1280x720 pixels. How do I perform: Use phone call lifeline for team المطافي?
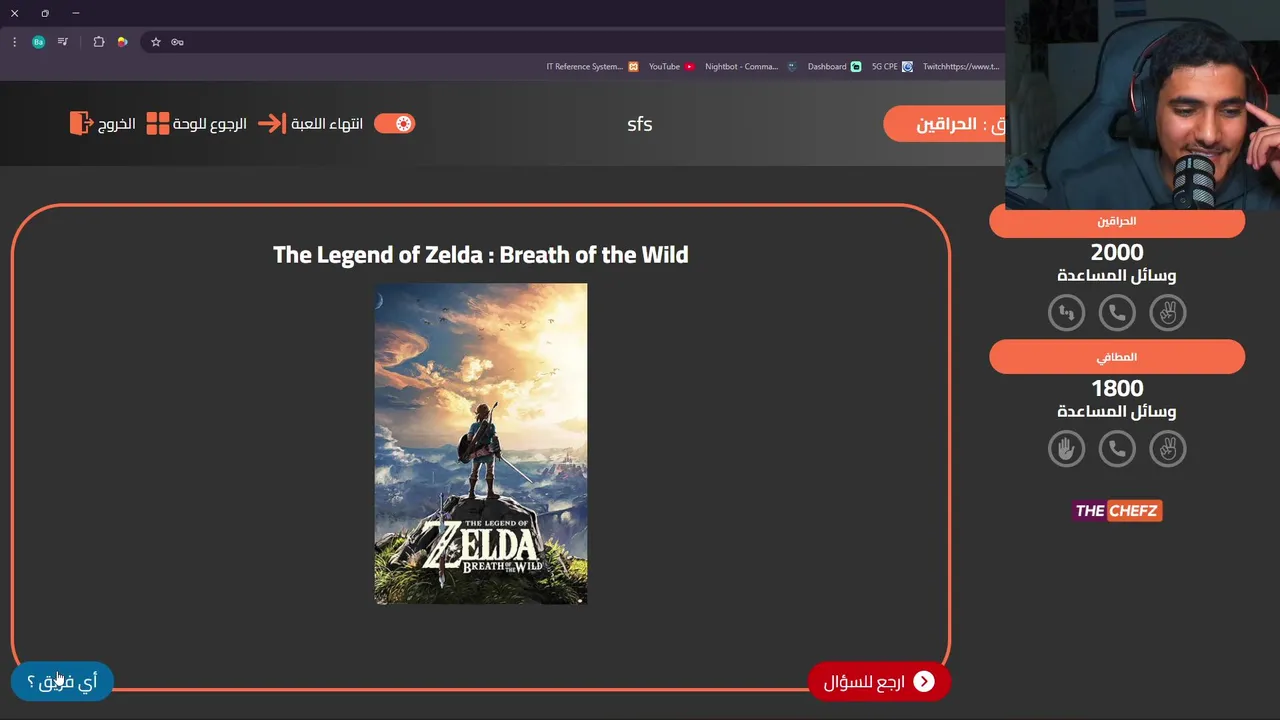pyautogui.click(x=1117, y=449)
